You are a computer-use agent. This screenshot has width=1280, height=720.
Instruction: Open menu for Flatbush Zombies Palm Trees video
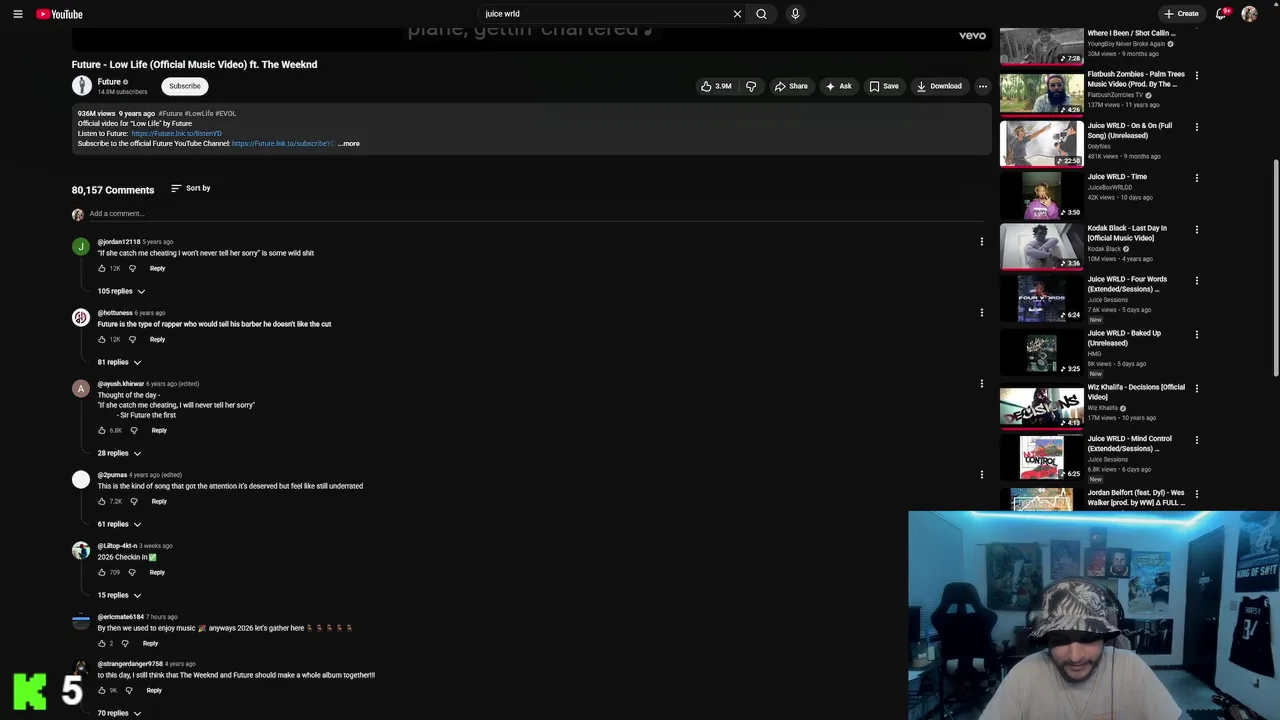coord(1196,76)
